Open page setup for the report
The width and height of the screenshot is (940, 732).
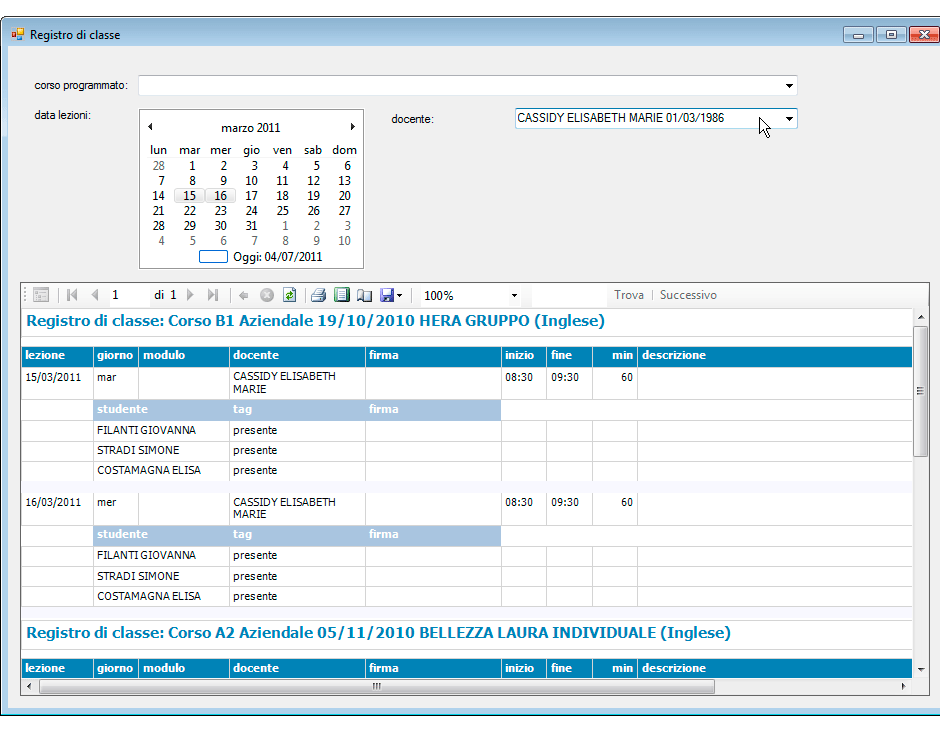pyautogui.click(x=364, y=295)
